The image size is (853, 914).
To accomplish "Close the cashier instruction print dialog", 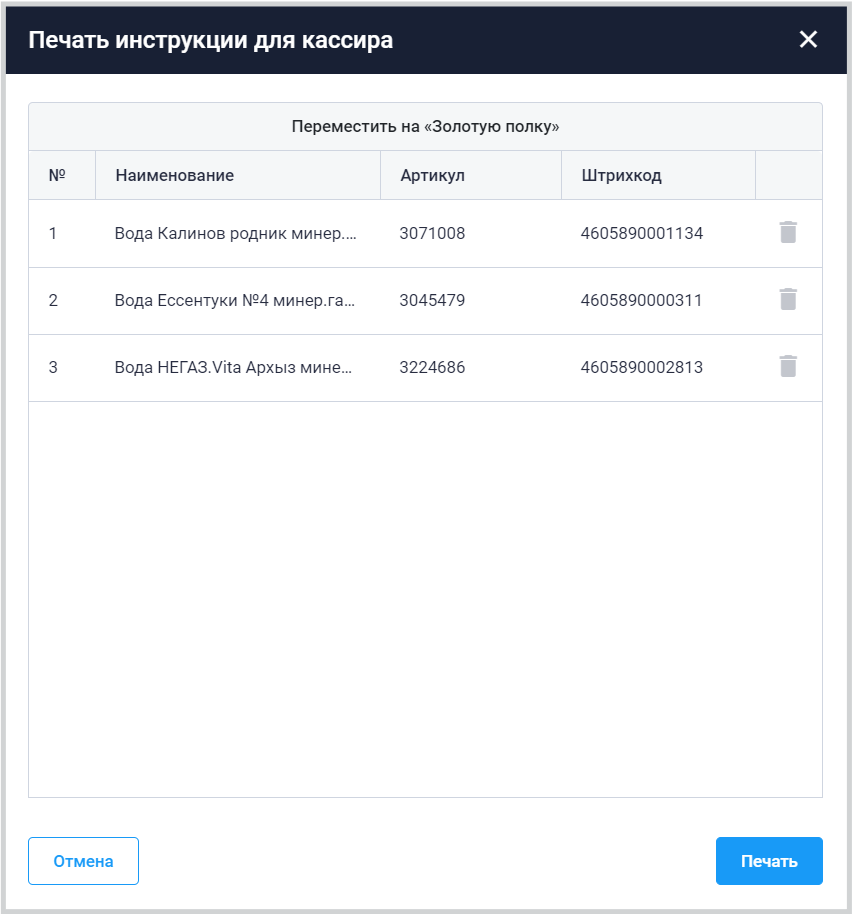I will pos(808,40).
